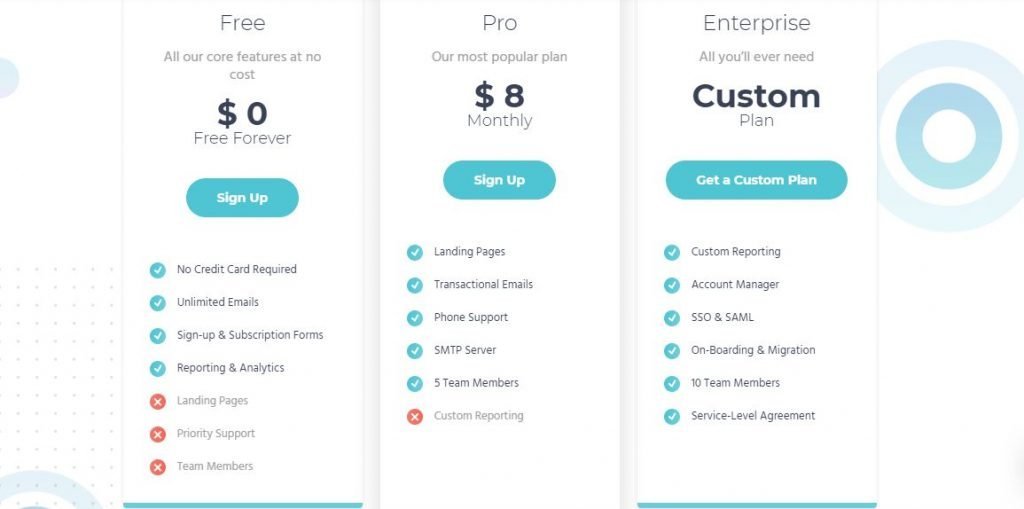Select the Pro plan heading
Viewport: 1024px width, 509px height.
point(499,23)
